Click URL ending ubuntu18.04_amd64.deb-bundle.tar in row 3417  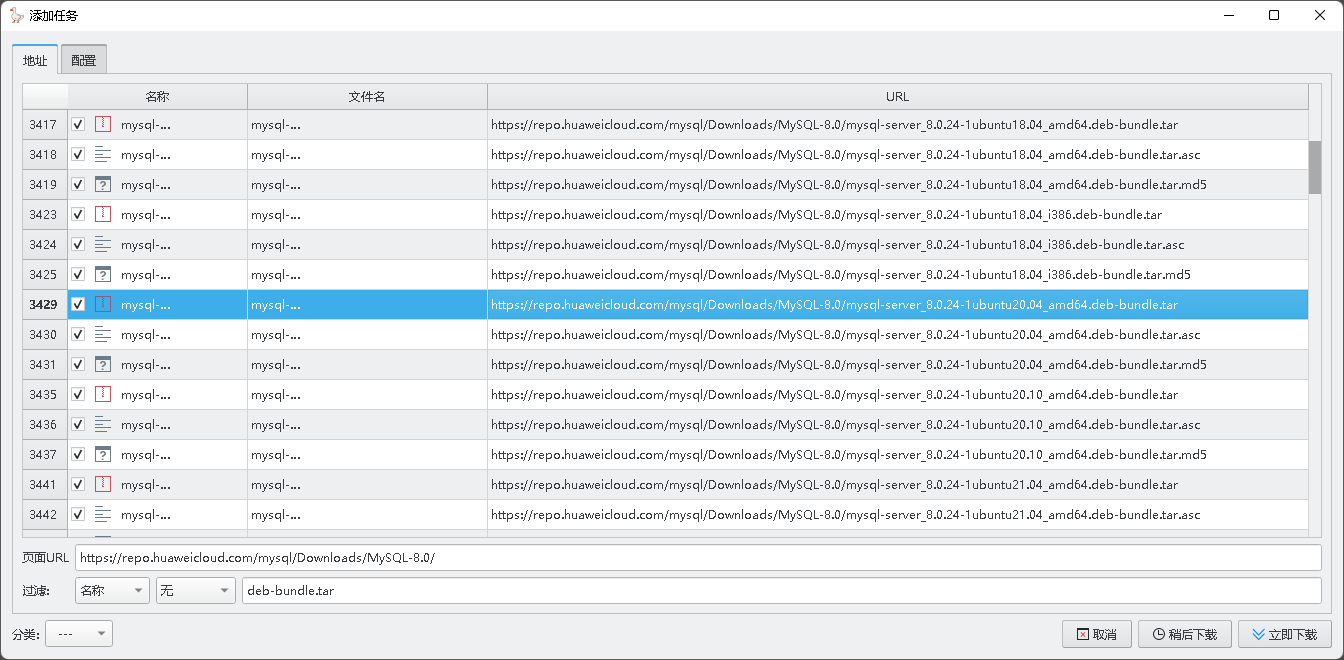pyautogui.click(x=834, y=125)
